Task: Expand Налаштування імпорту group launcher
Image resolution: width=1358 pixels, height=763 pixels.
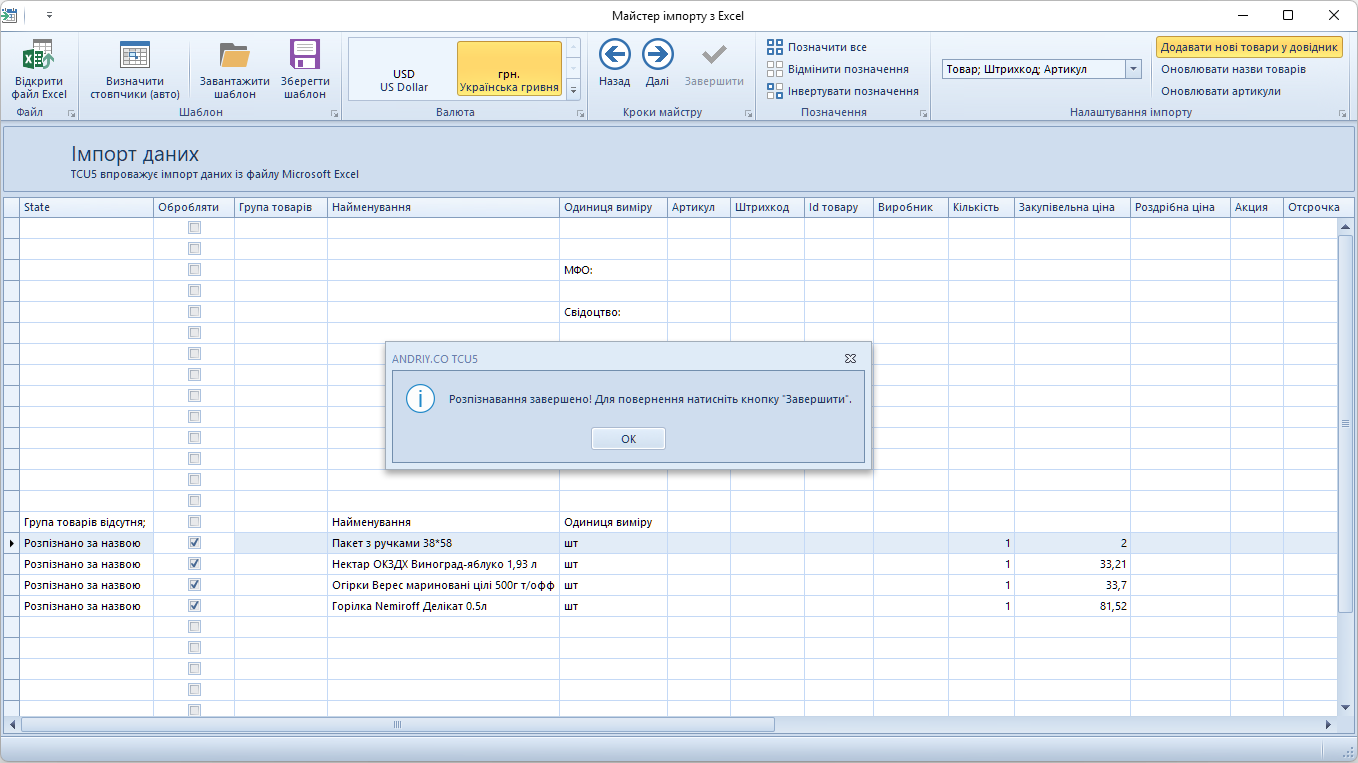Action: 1342,115
